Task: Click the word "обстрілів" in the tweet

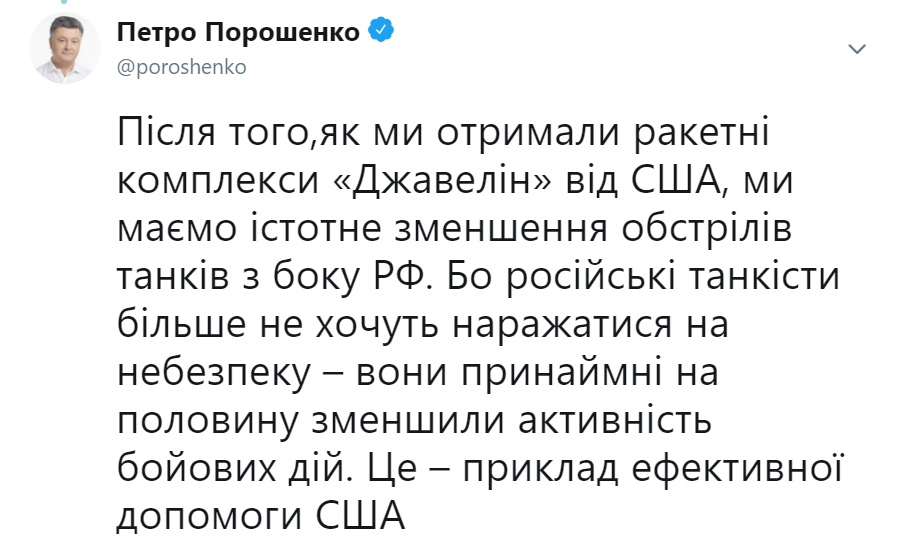Action: [706, 229]
